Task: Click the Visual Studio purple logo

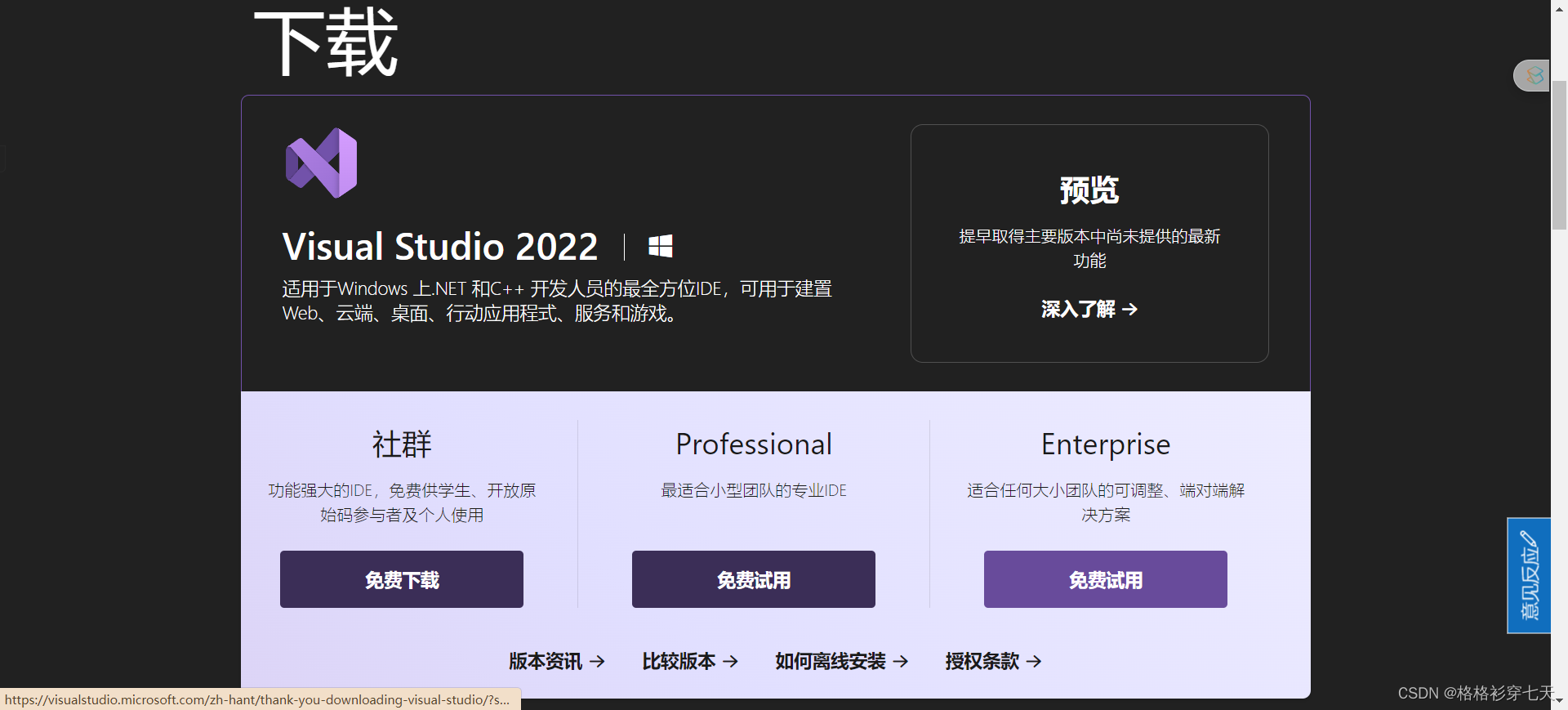Action: tap(321, 163)
